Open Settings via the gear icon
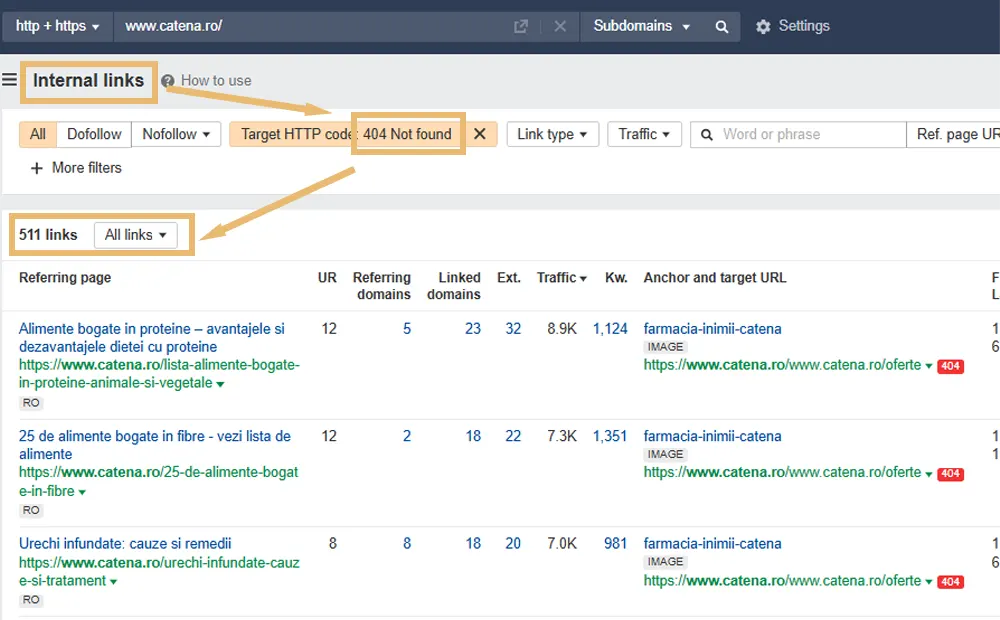The height and width of the screenshot is (620, 1000). click(764, 27)
